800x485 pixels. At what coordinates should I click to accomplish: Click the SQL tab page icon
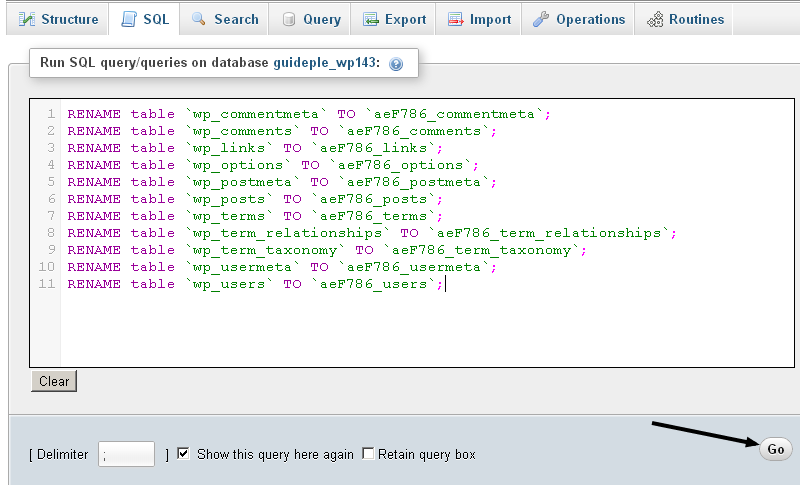(129, 19)
